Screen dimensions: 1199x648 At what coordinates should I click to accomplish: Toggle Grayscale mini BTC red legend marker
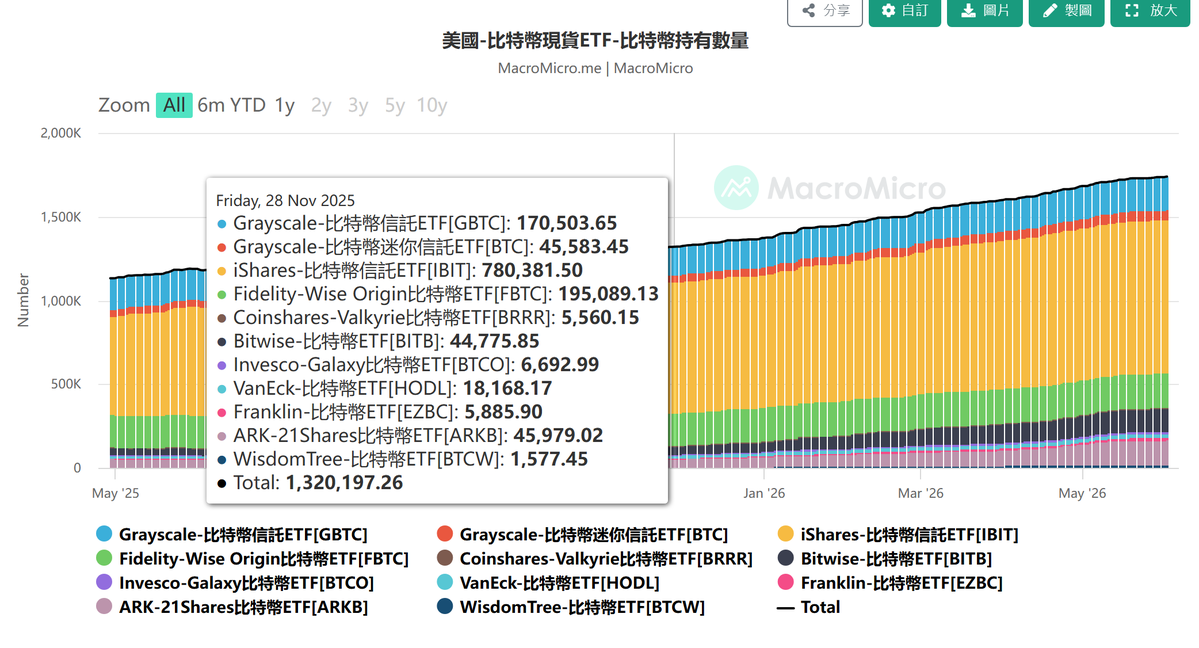click(444, 534)
